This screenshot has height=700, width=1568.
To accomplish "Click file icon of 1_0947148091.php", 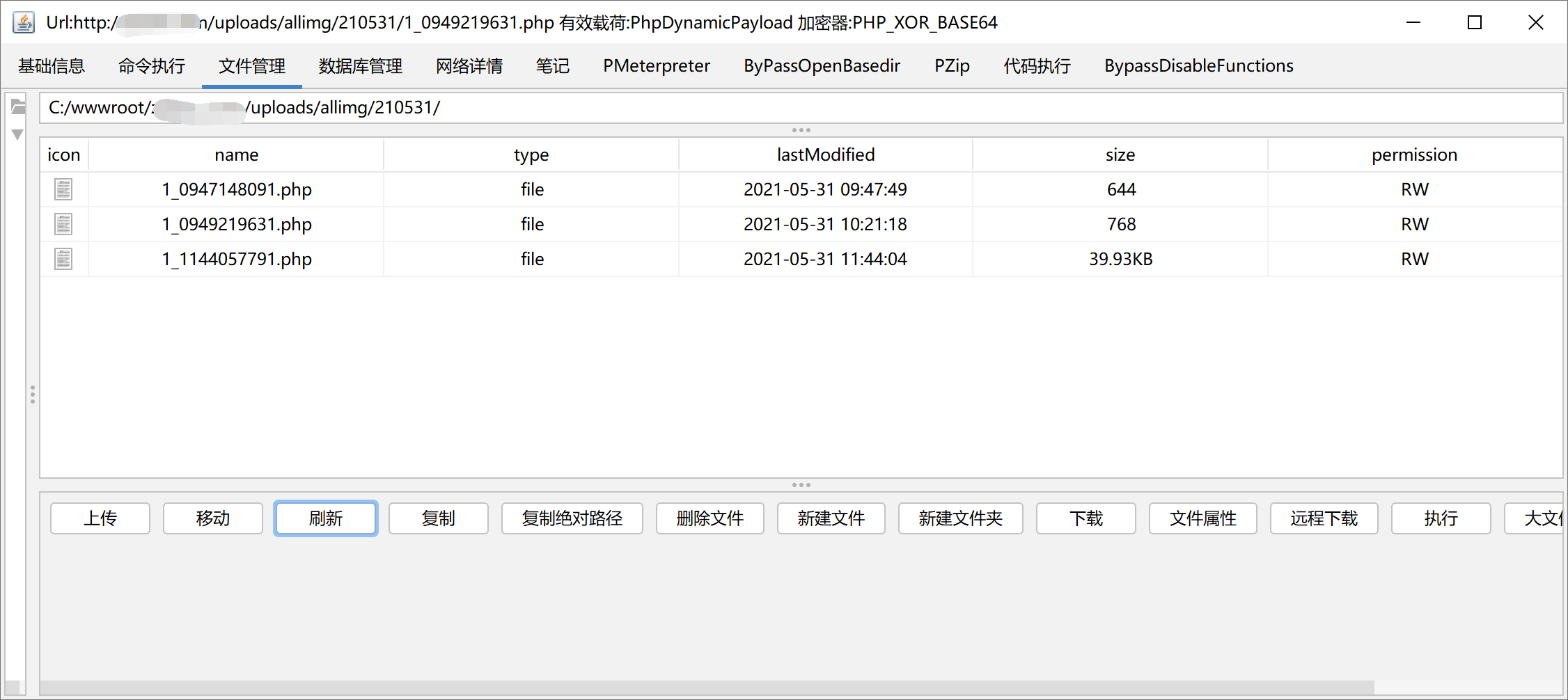I will (x=63, y=189).
